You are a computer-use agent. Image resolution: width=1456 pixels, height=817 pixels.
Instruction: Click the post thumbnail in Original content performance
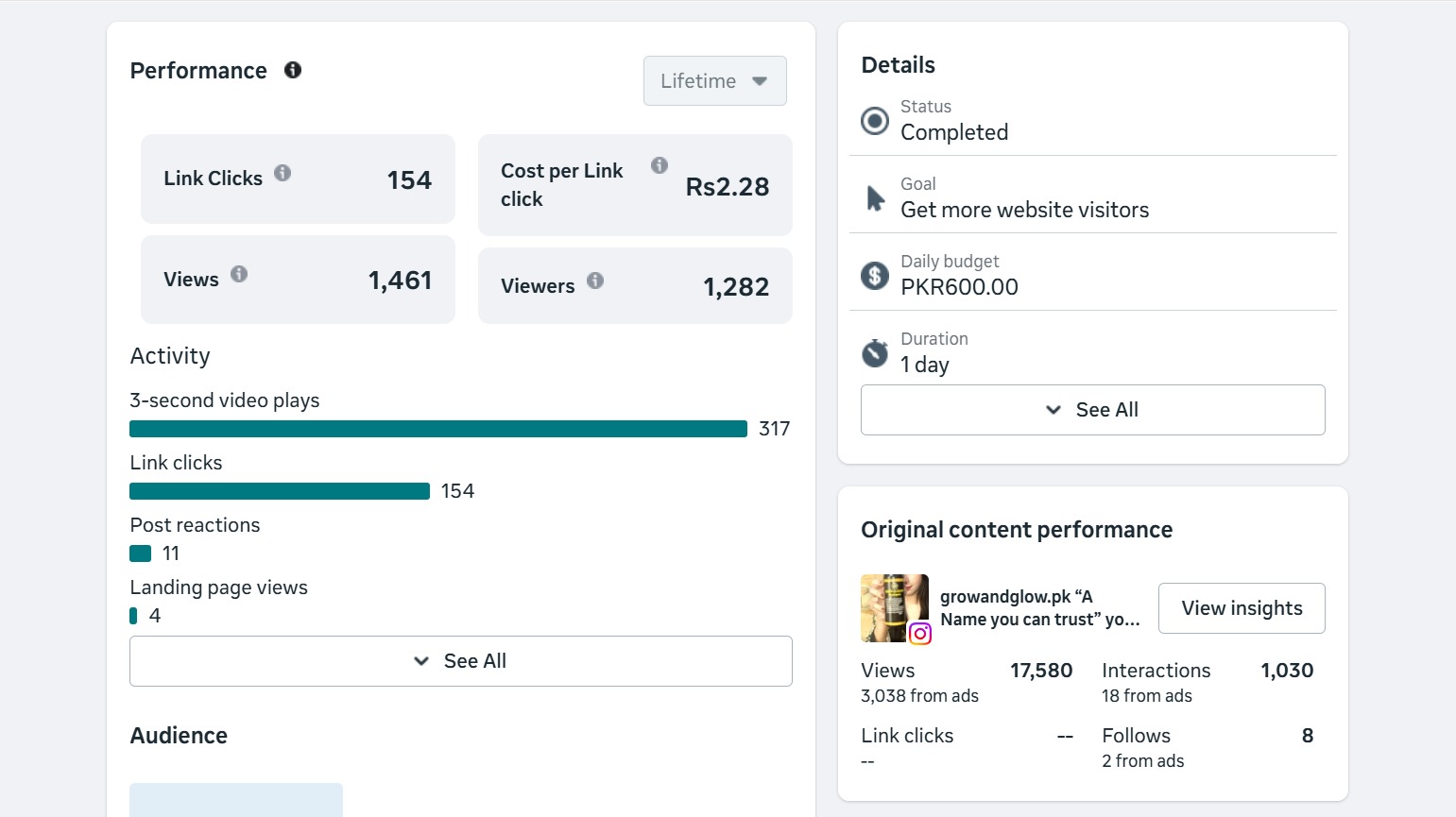(x=894, y=607)
